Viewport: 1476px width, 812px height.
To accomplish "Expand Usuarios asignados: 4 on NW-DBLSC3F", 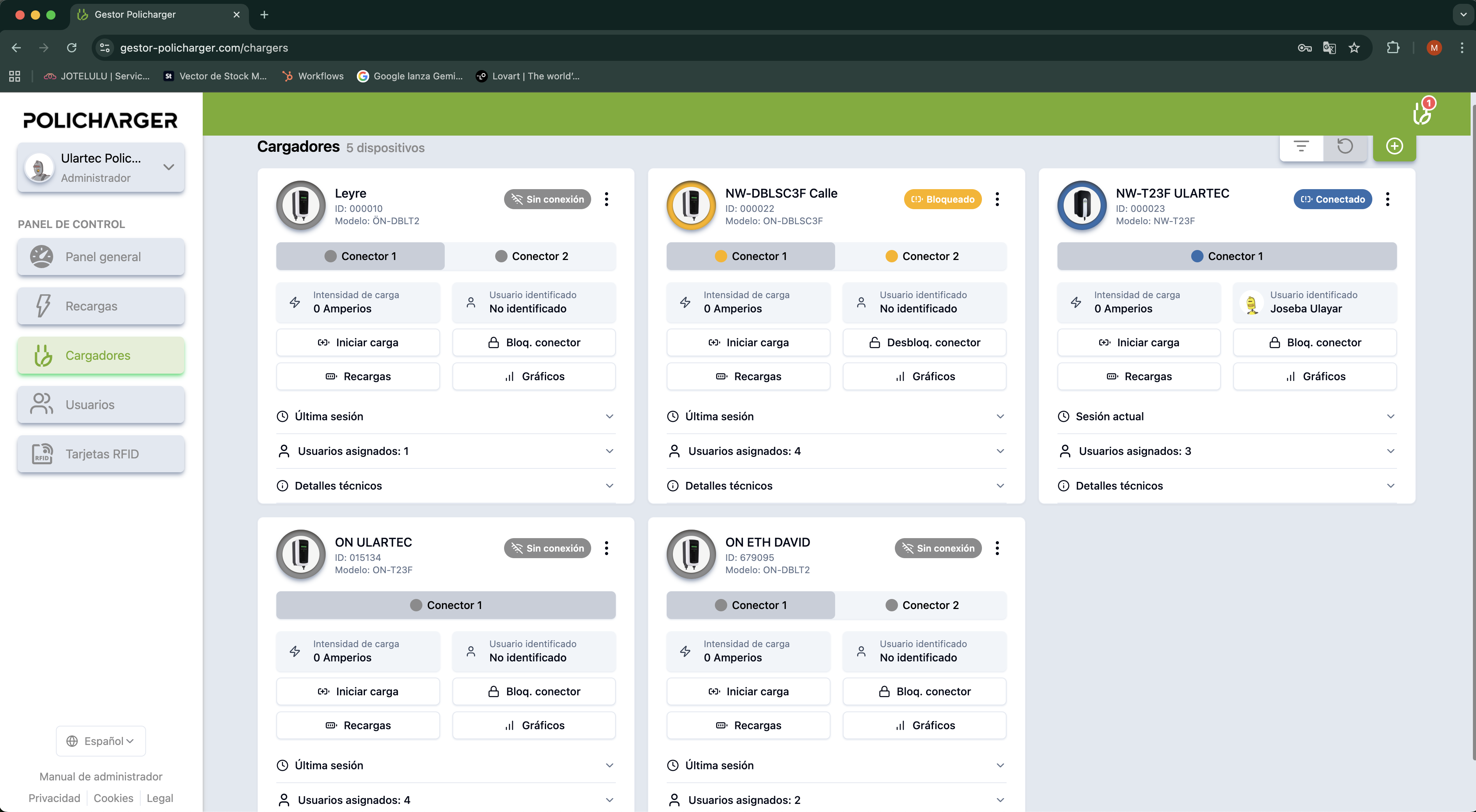I will 836,451.
